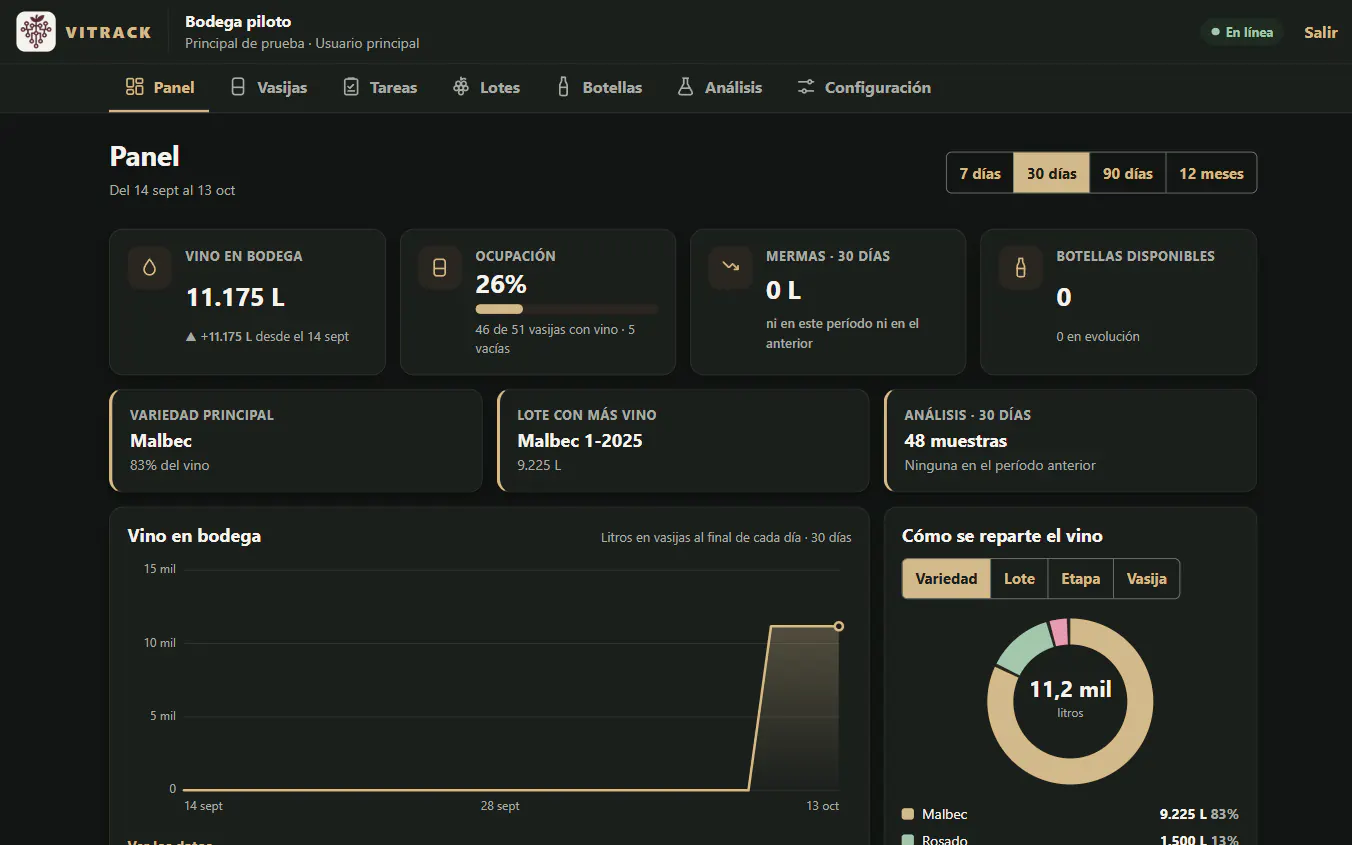1352x845 pixels.
Task: Navigate to the Lotes tab
Action: 486,88
